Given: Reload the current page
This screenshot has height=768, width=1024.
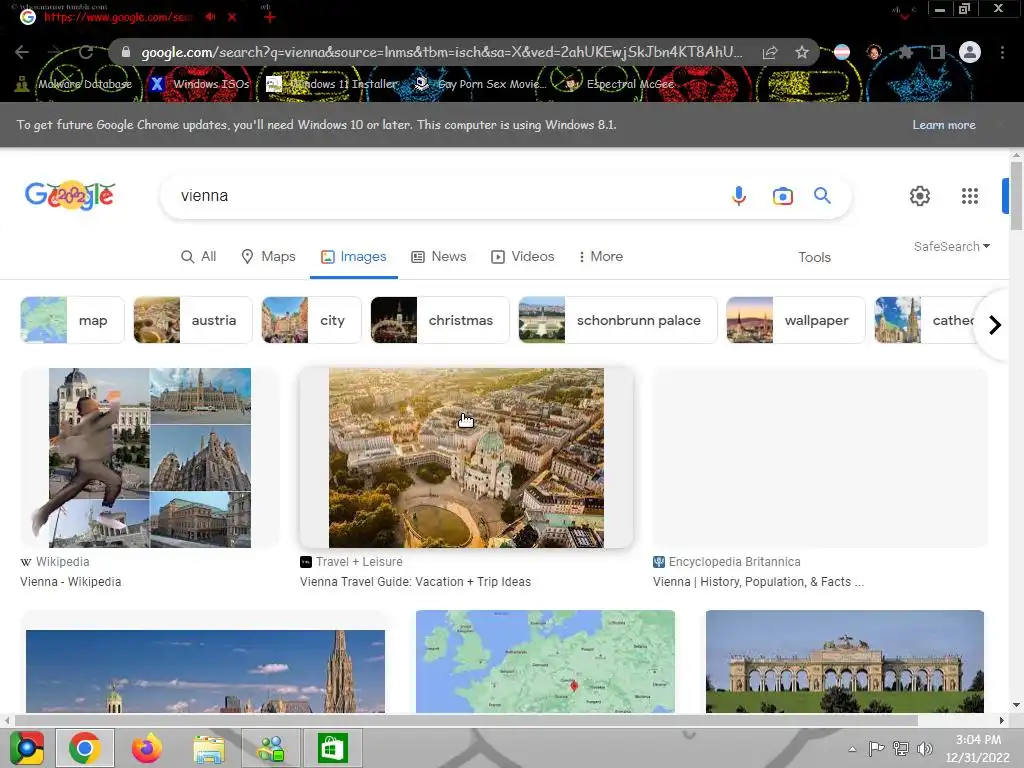Looking at the screenshot, I should 86,52.
